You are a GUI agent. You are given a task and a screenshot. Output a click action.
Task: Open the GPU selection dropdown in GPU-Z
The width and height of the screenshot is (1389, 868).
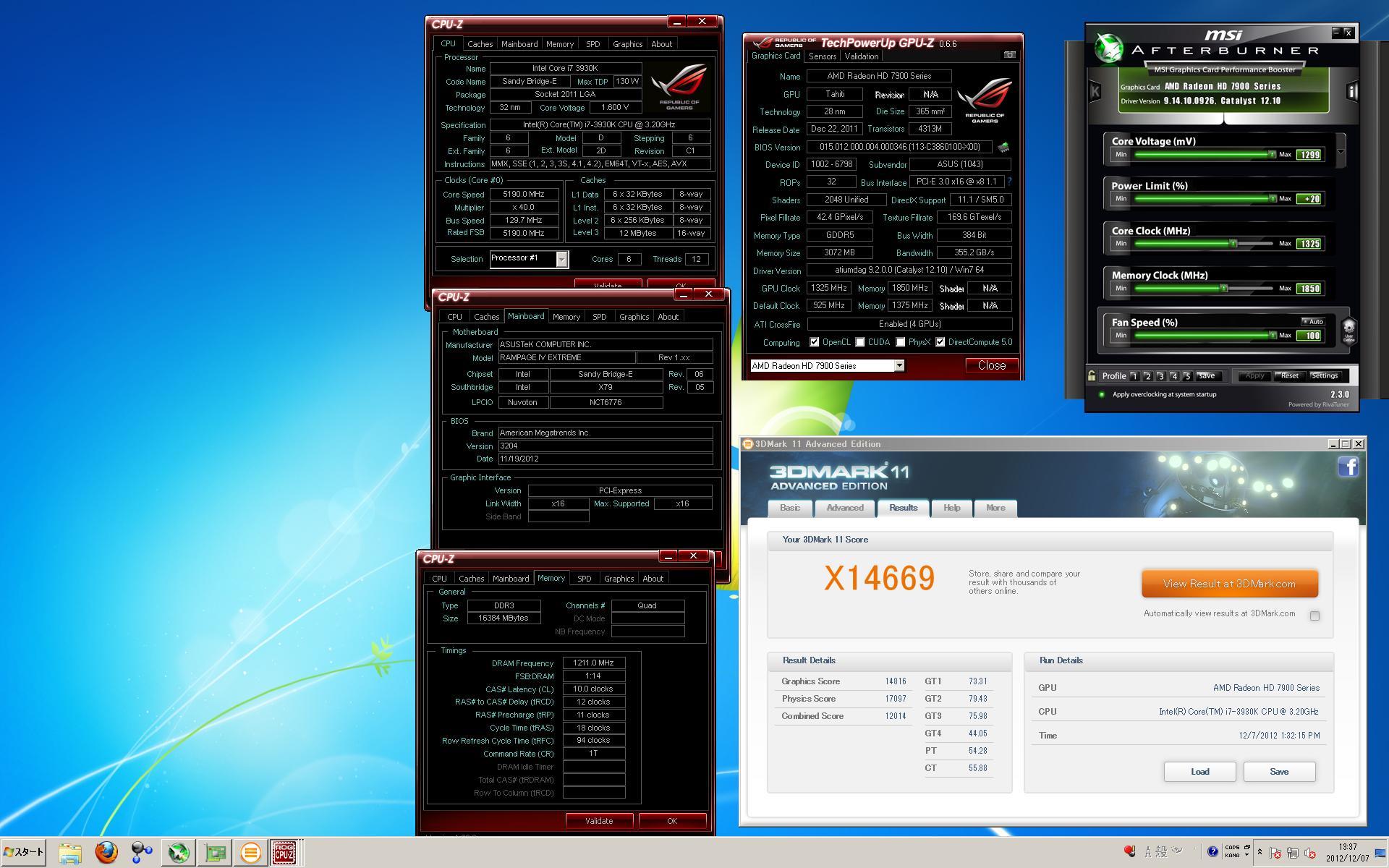pos(899,366)
